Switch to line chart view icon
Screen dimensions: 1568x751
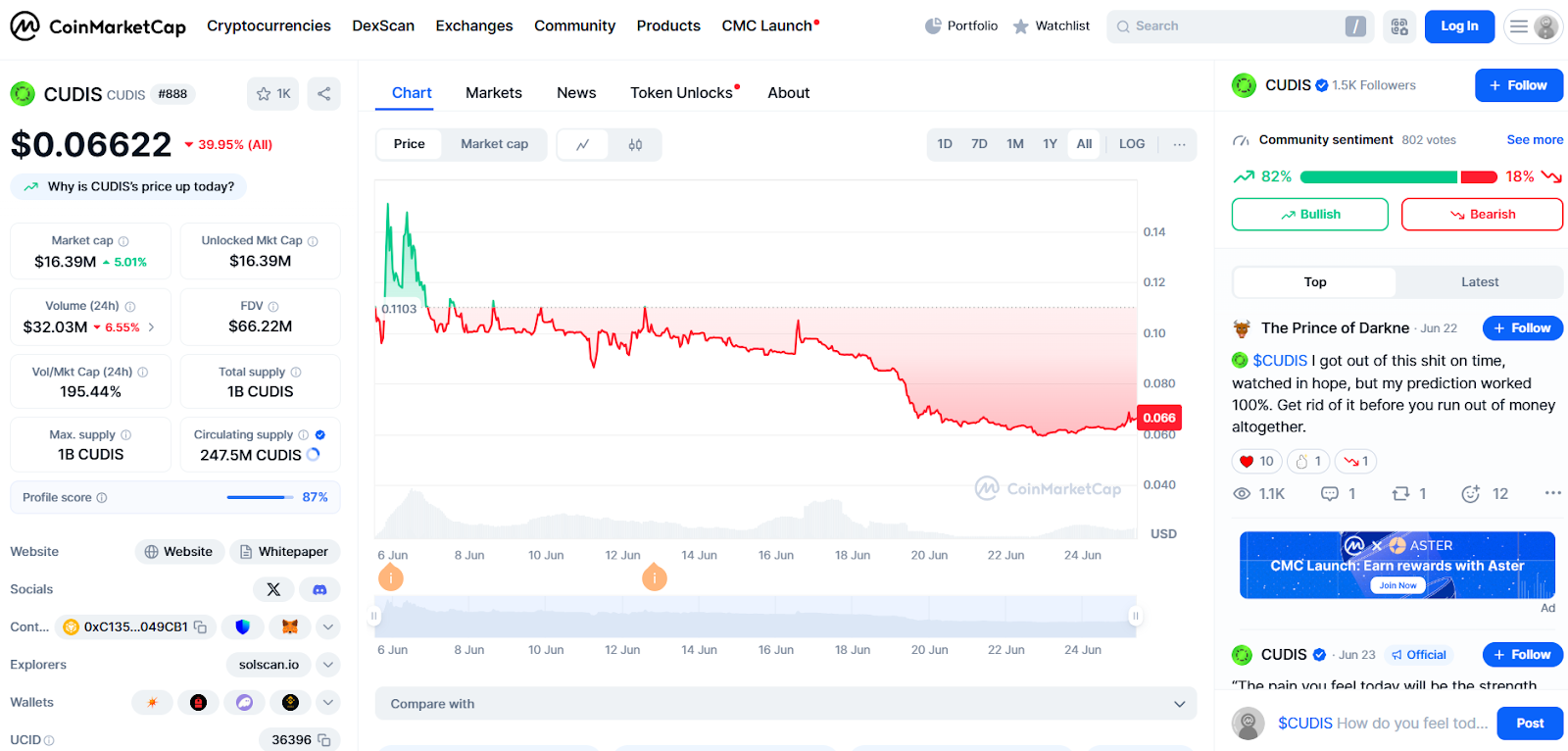point(583,144)
